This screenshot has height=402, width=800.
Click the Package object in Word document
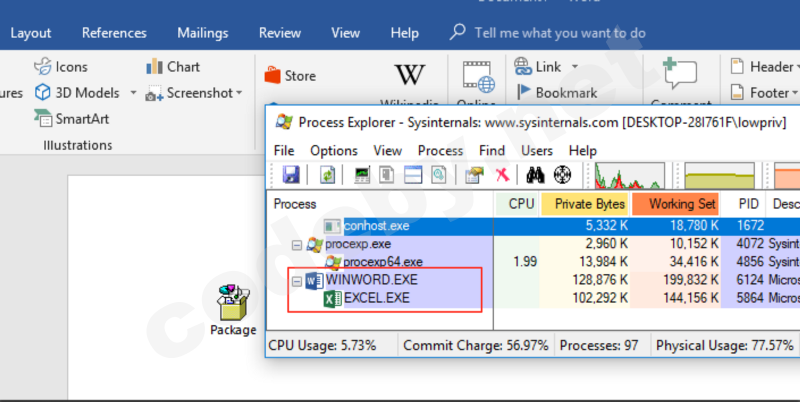click(x=233, y=310)
